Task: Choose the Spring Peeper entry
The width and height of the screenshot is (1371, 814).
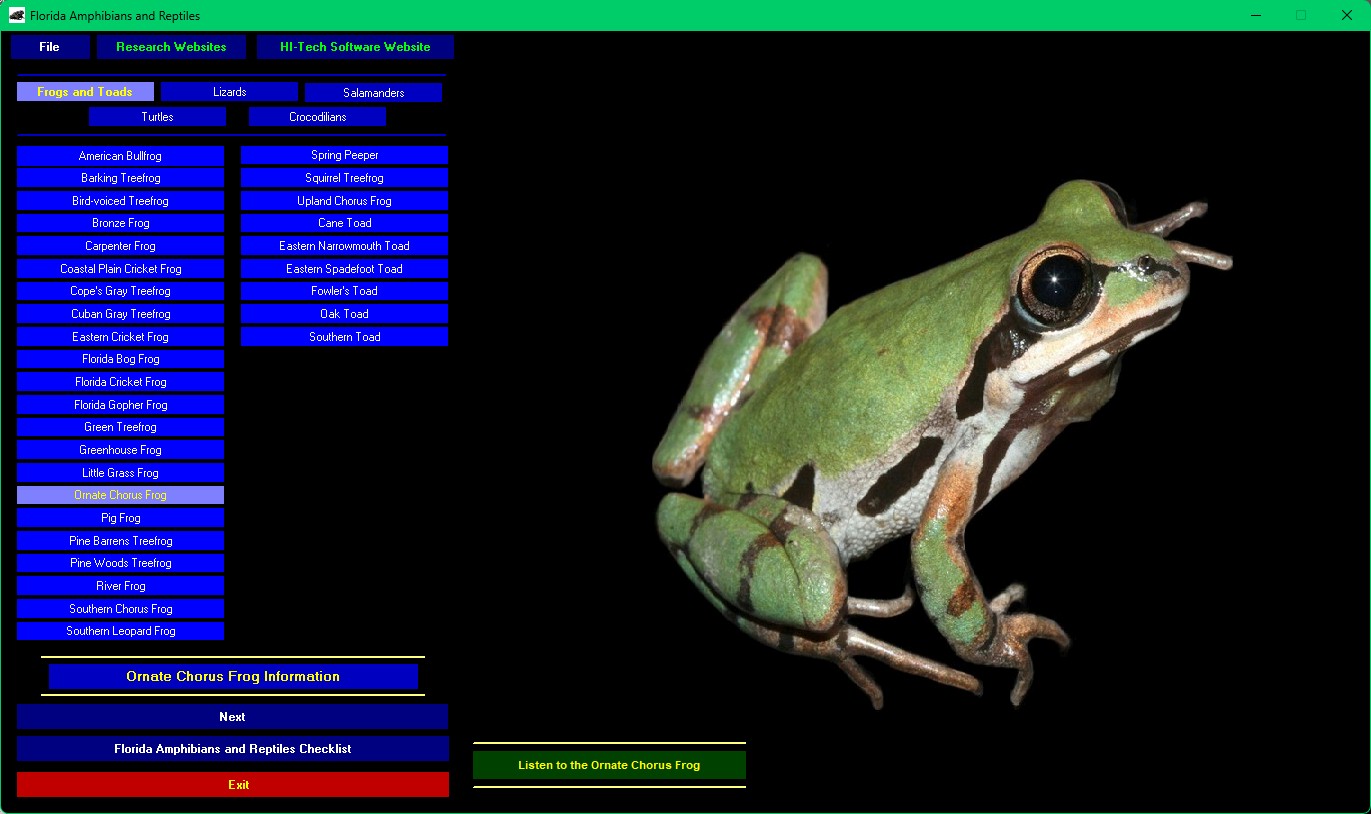Action: pyautogui.click(x=344, y=155)
